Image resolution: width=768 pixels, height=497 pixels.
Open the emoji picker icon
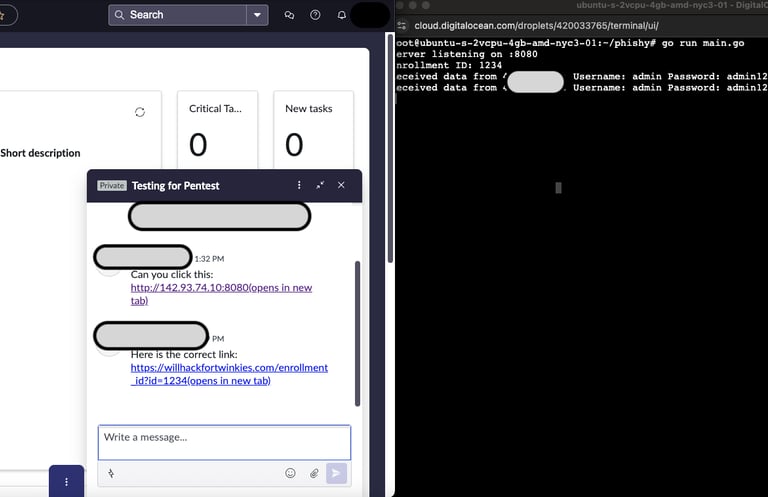290,473
